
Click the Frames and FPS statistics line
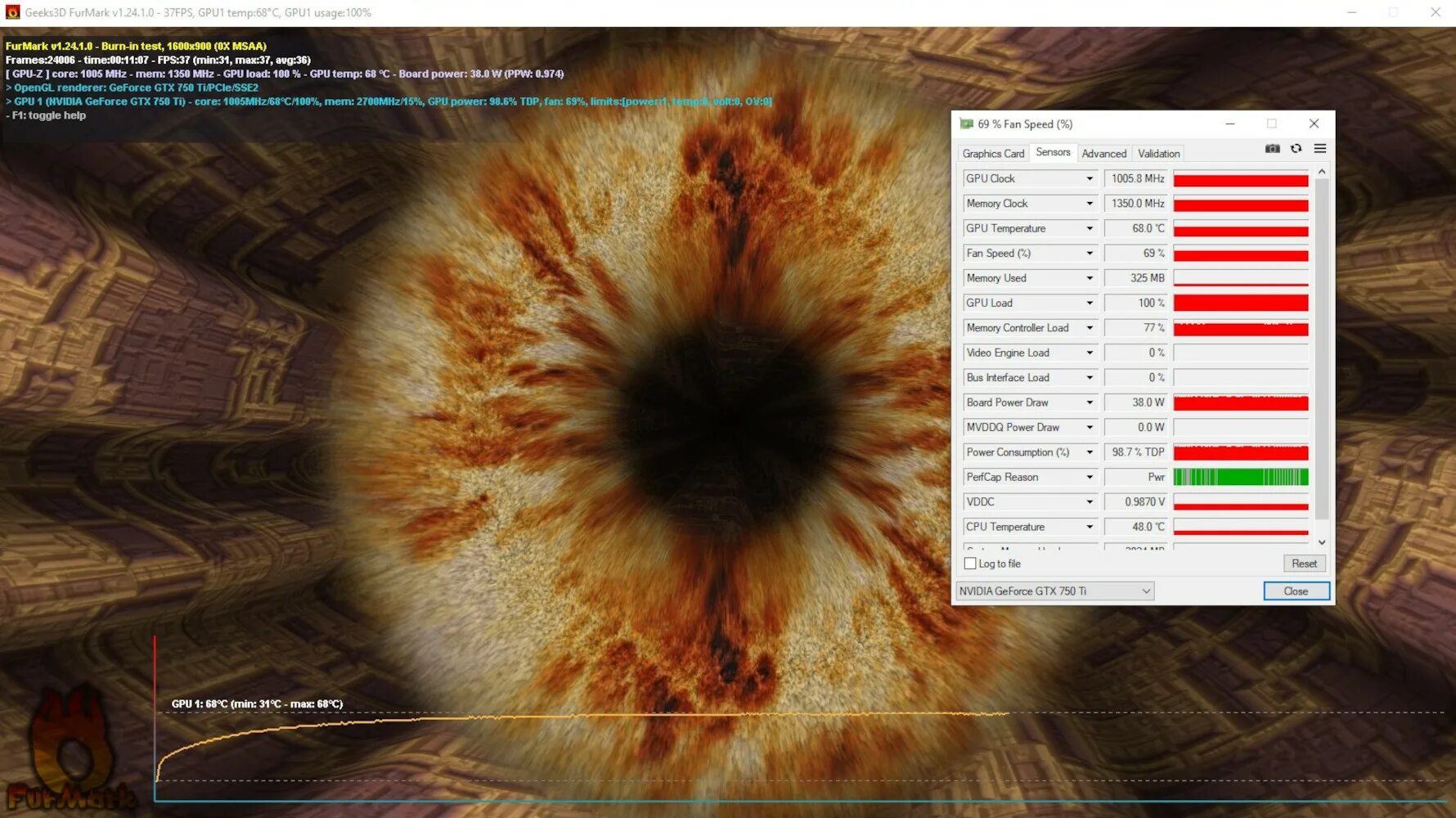pos(158,60)
